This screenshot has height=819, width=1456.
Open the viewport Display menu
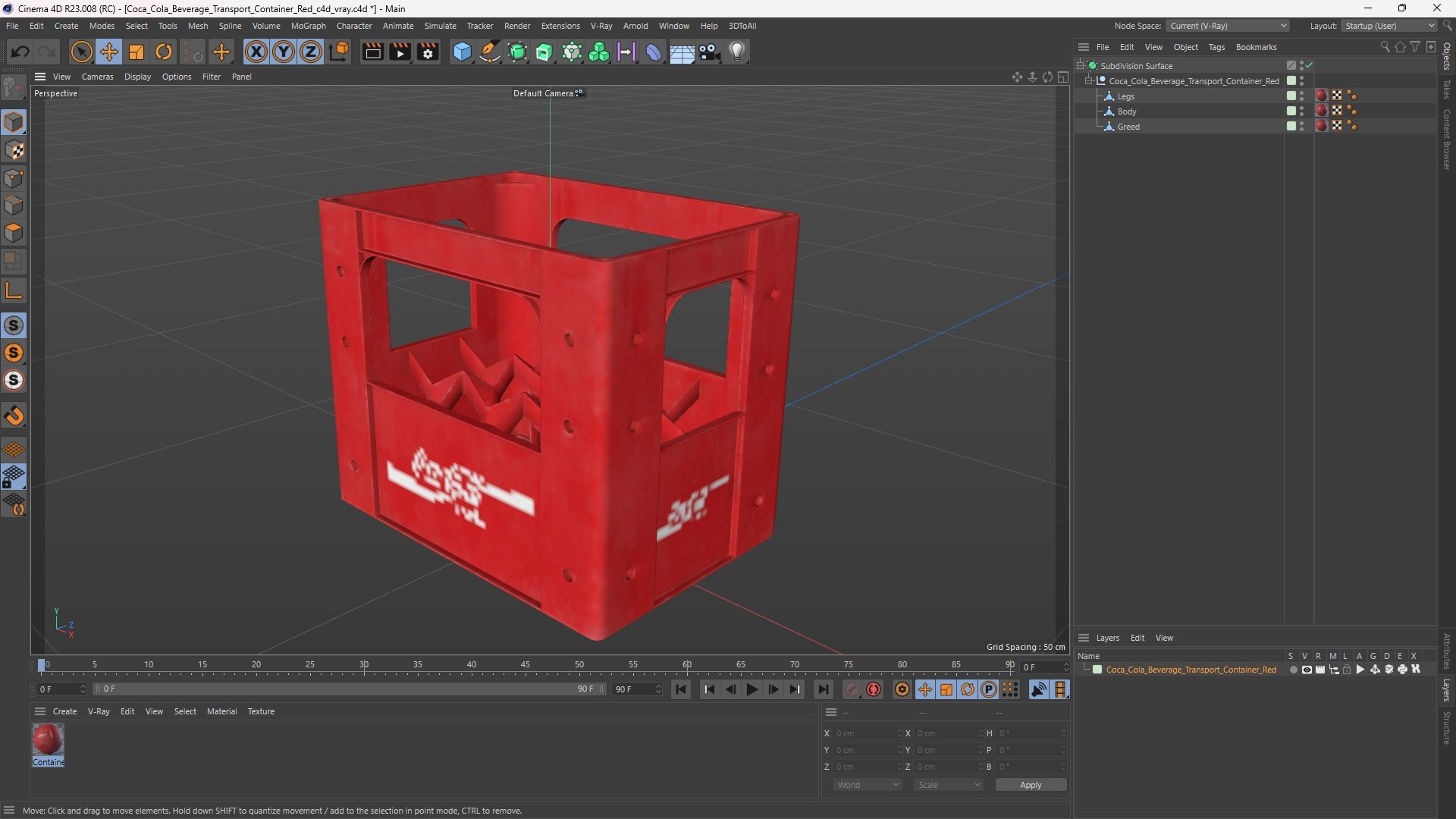(x=137, y=77)
